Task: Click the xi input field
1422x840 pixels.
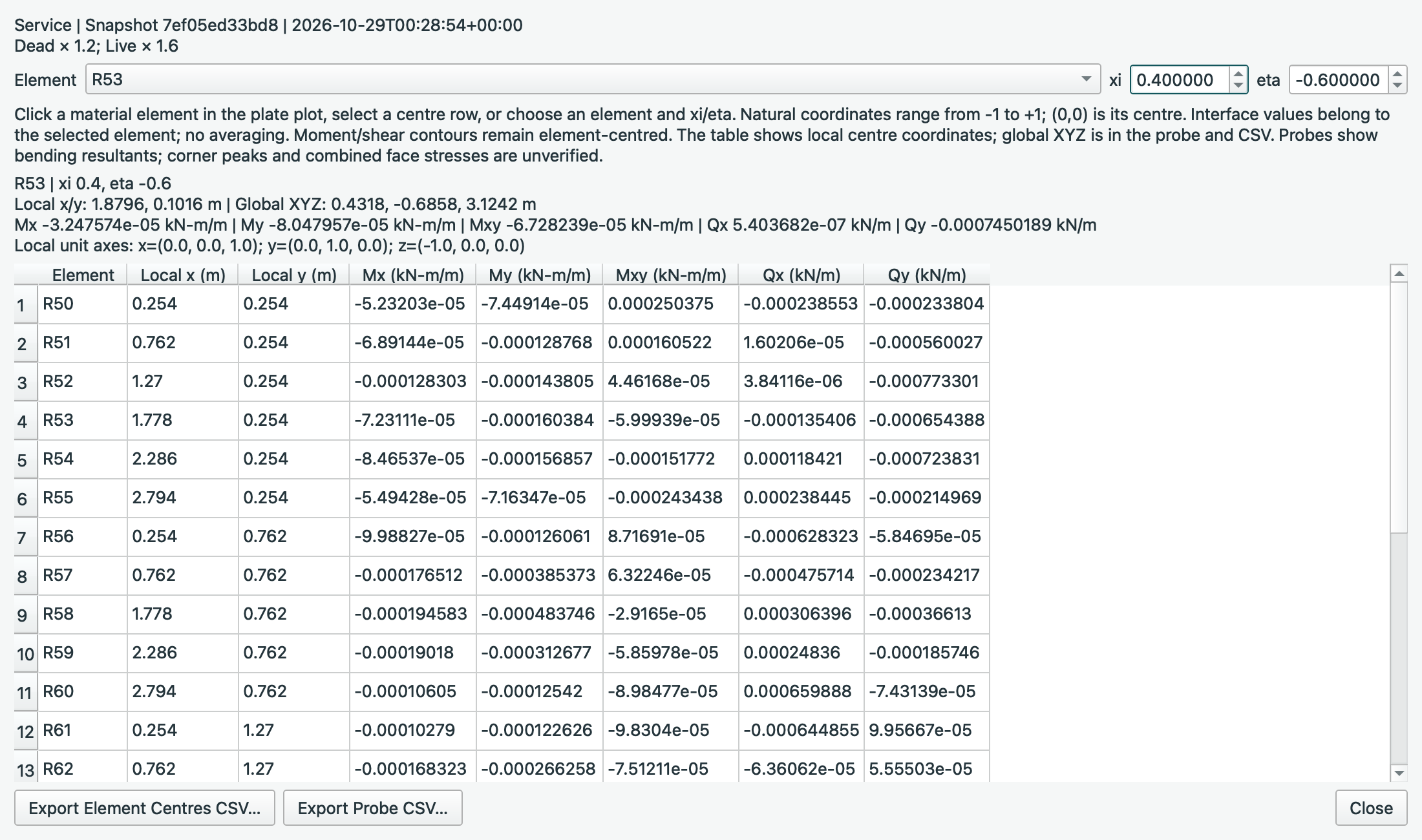Action: pyautogui.click(x=1180, y=79)
